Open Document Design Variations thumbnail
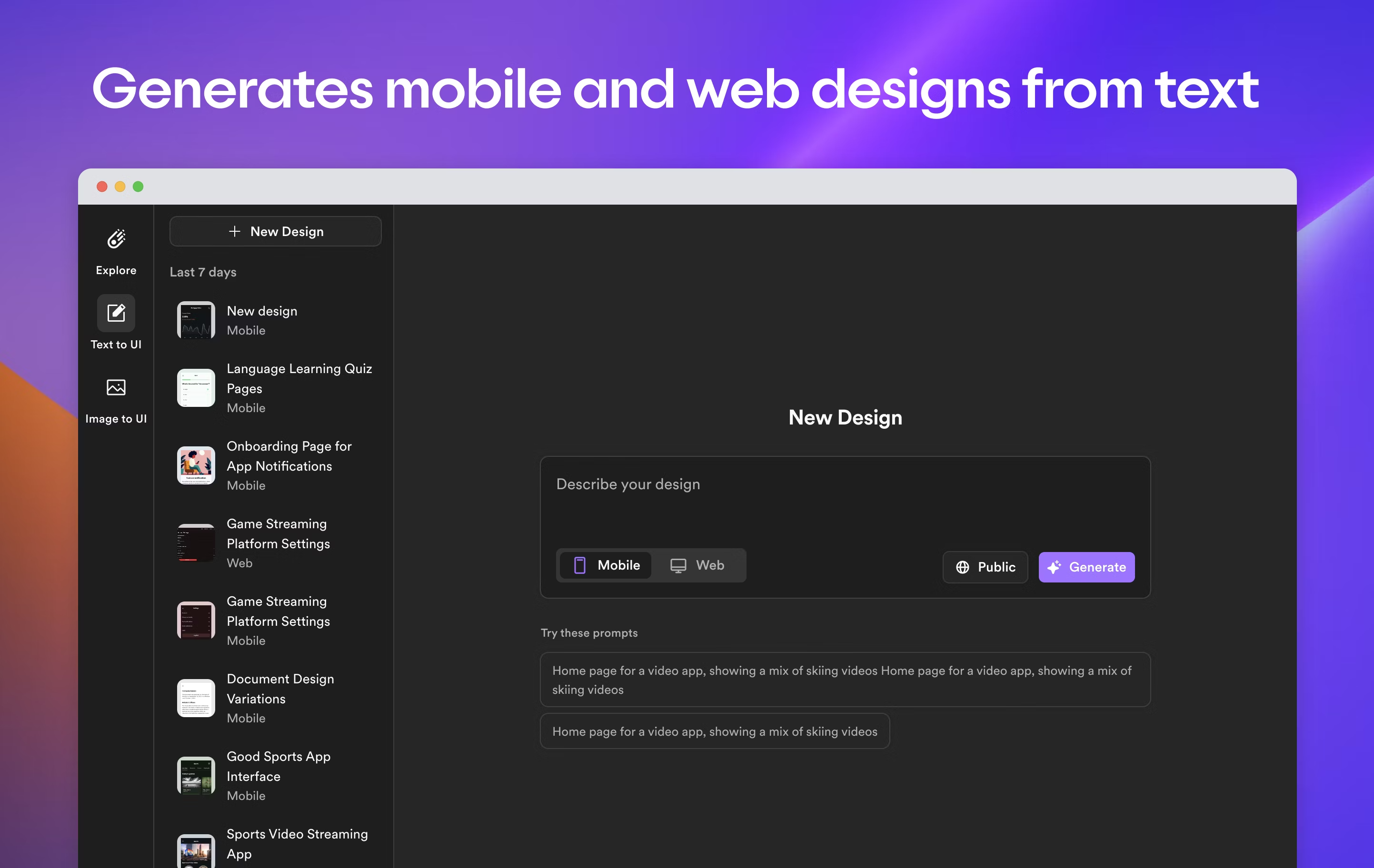The image size is (1374, 868). coord(196,698)
